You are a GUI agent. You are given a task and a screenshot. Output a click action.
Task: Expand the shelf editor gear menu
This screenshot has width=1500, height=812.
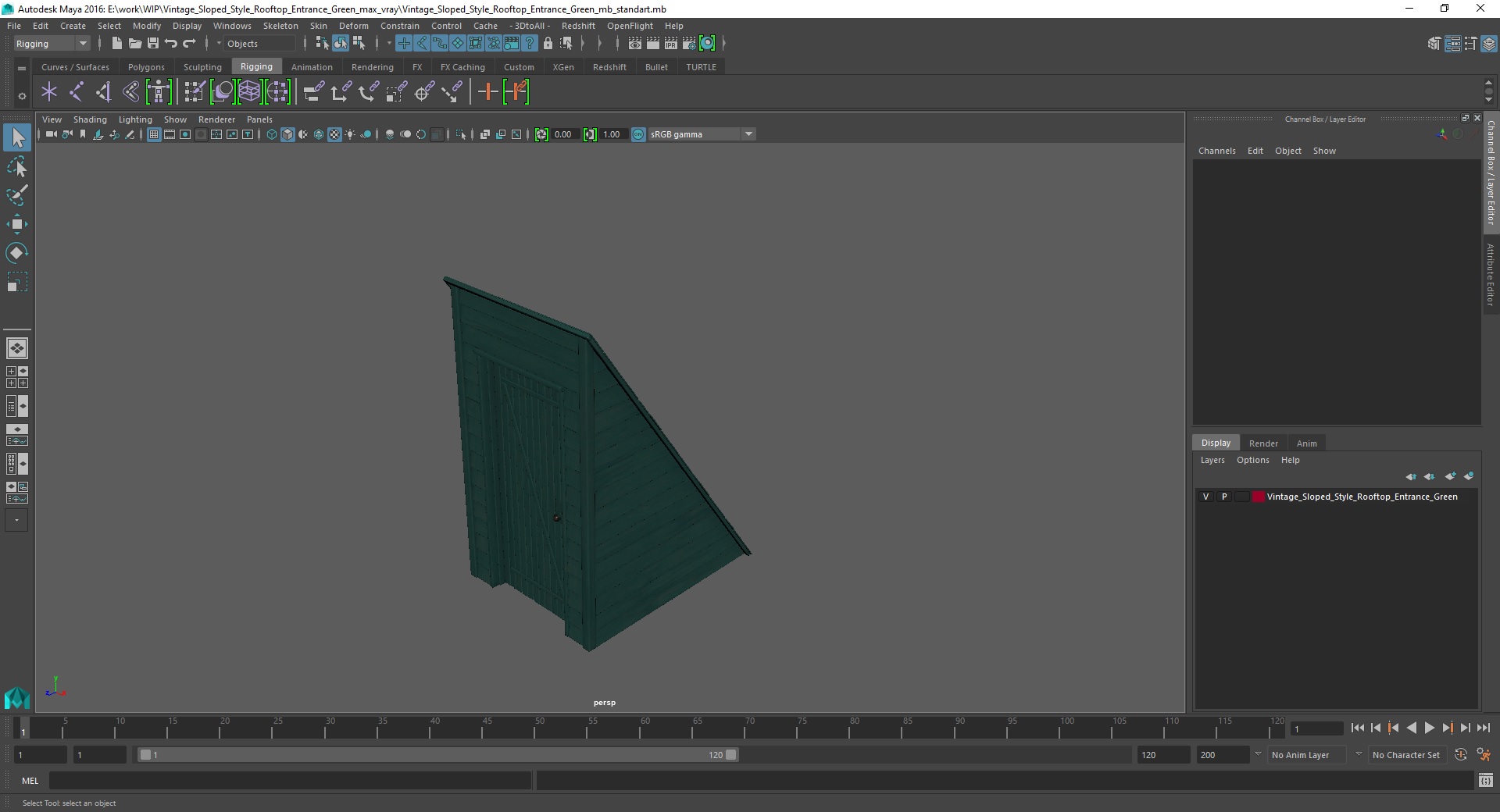click(22, 96)
